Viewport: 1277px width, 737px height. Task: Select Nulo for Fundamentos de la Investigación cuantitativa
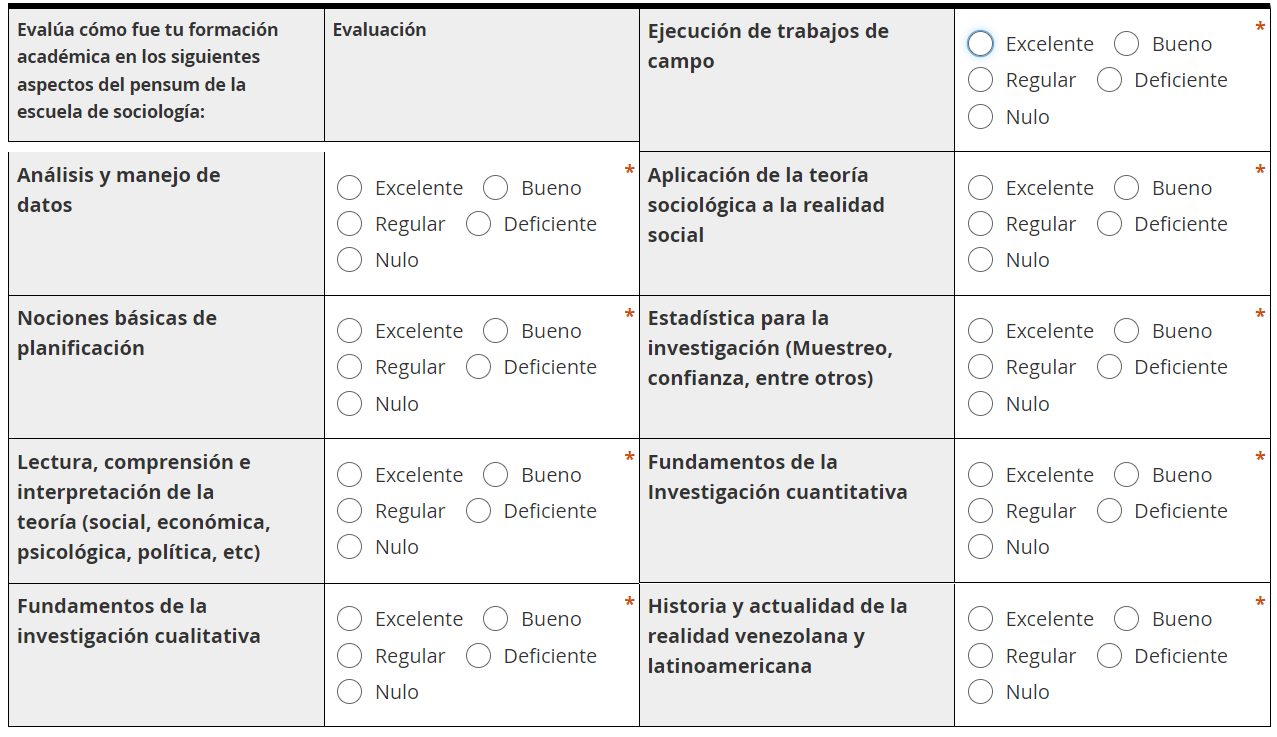tap(980, 547)
